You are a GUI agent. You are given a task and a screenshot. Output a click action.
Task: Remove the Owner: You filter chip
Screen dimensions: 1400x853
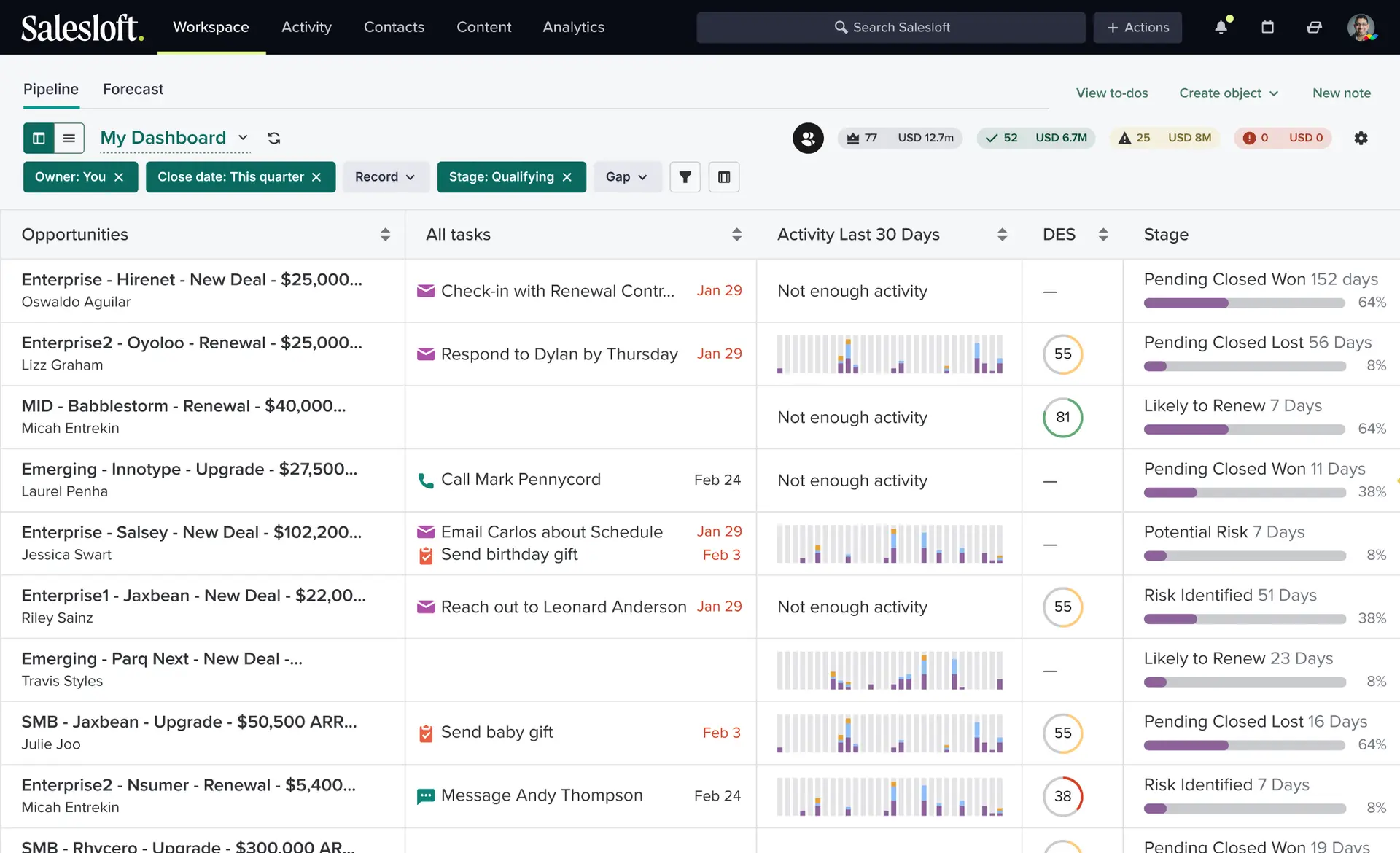pos(119,177)
